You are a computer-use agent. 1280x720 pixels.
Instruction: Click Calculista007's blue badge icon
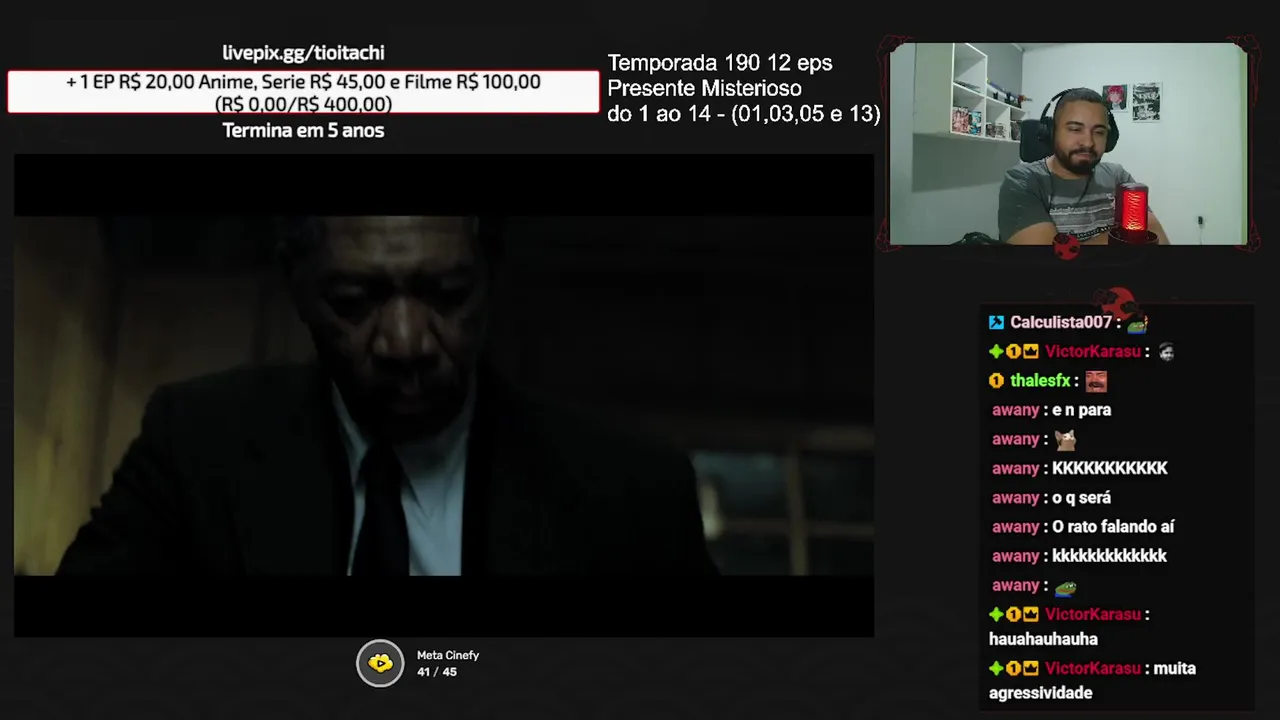pos(996,322)
